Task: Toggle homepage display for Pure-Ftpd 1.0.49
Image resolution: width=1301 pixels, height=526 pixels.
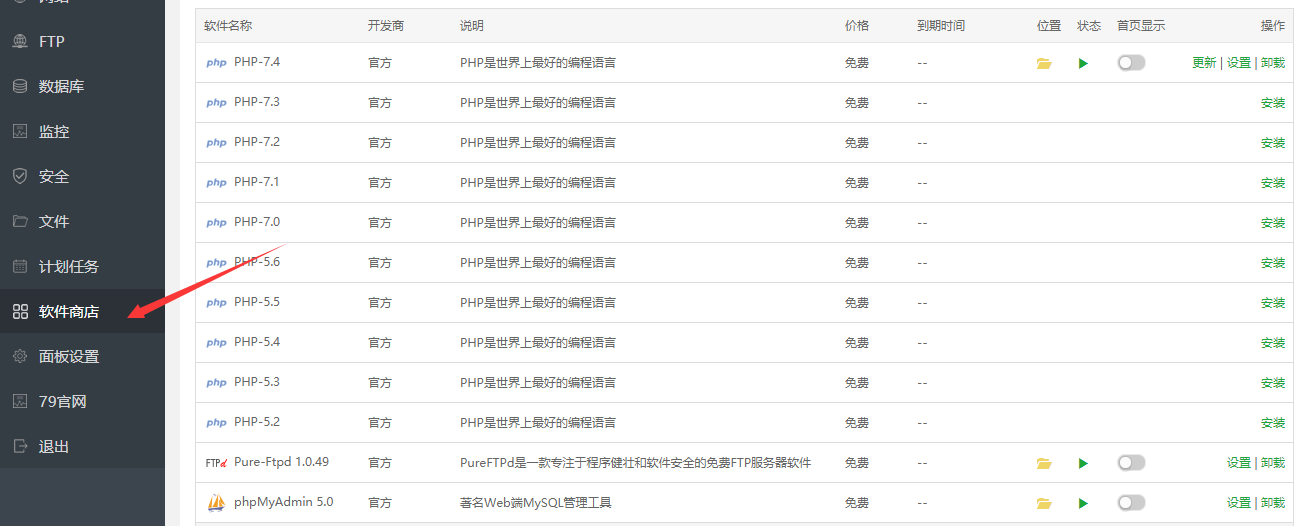Action: point(1131,463)
